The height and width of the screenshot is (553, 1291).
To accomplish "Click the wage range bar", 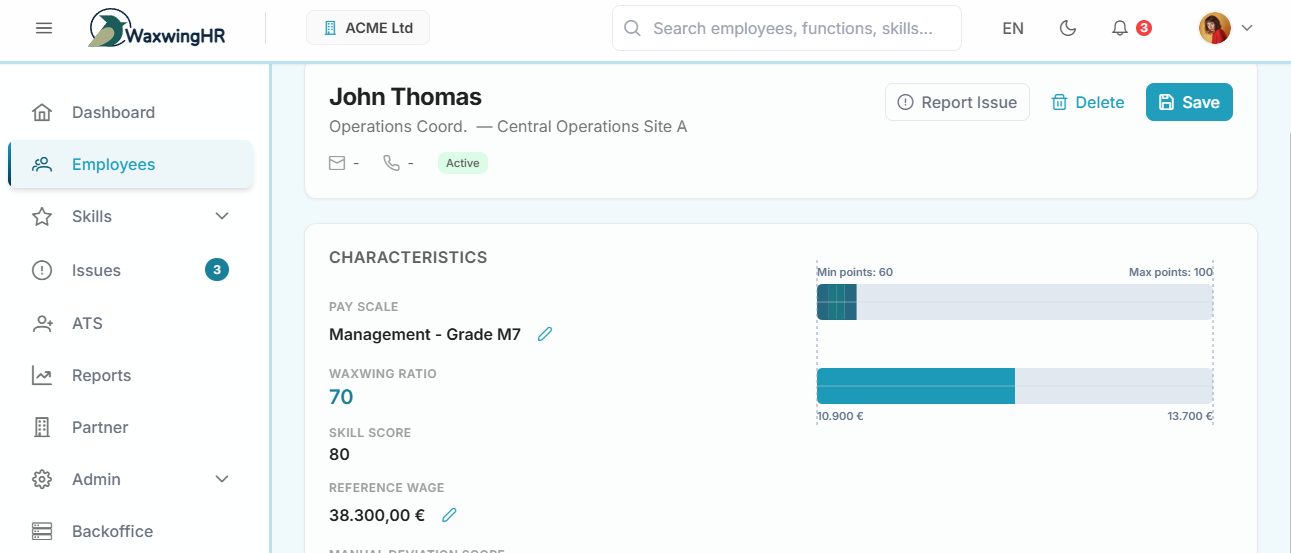I will [1014, 386].
